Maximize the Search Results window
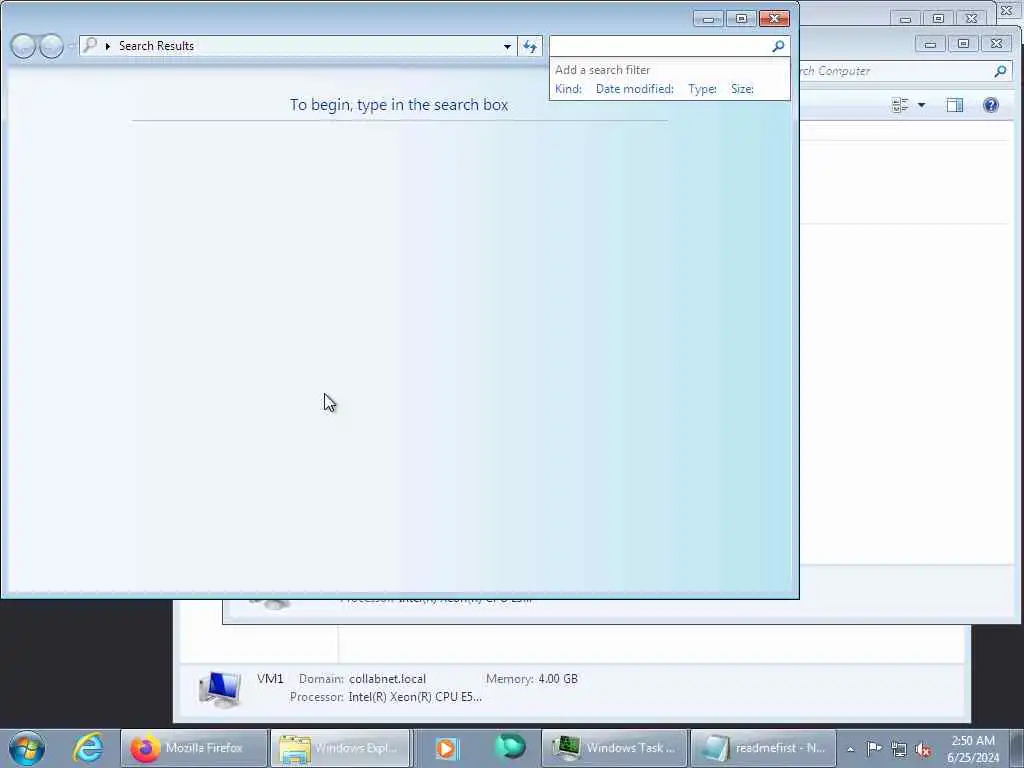1024x768 pixels. point(741,19)
